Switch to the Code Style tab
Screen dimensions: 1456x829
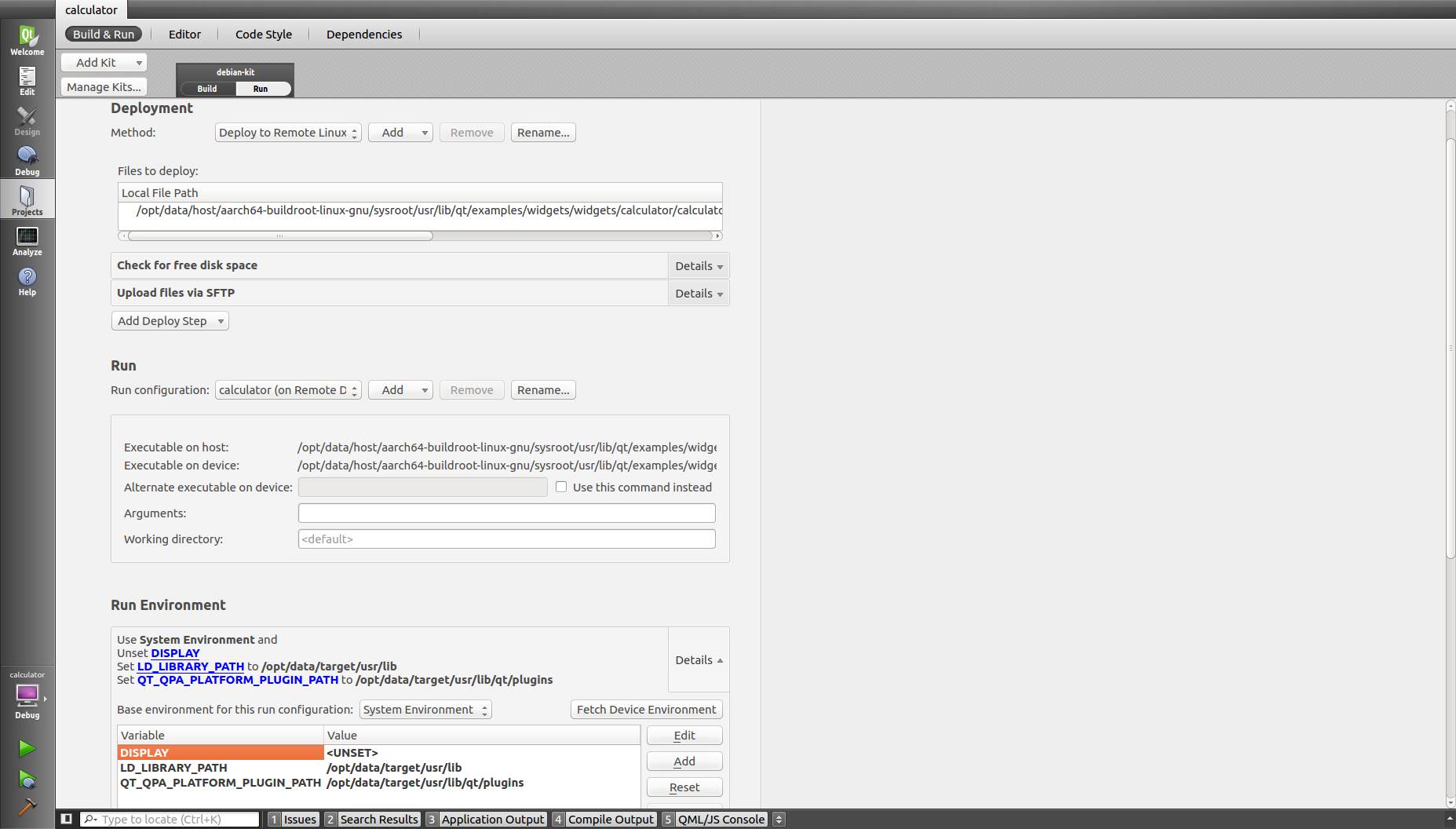click(263, 35)
